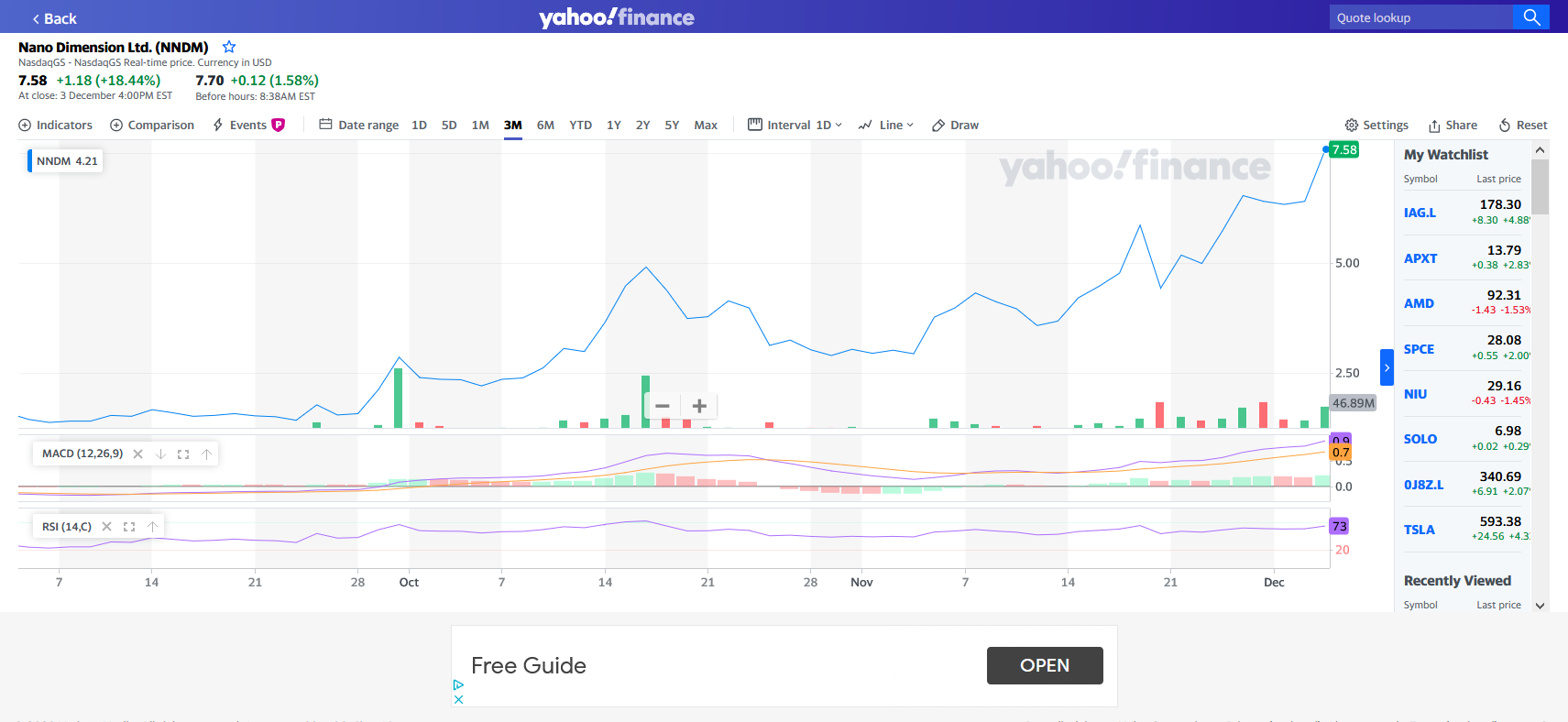Collapse watchlist sidebar with blue arrow
1568x722 pixels.
1387,367
